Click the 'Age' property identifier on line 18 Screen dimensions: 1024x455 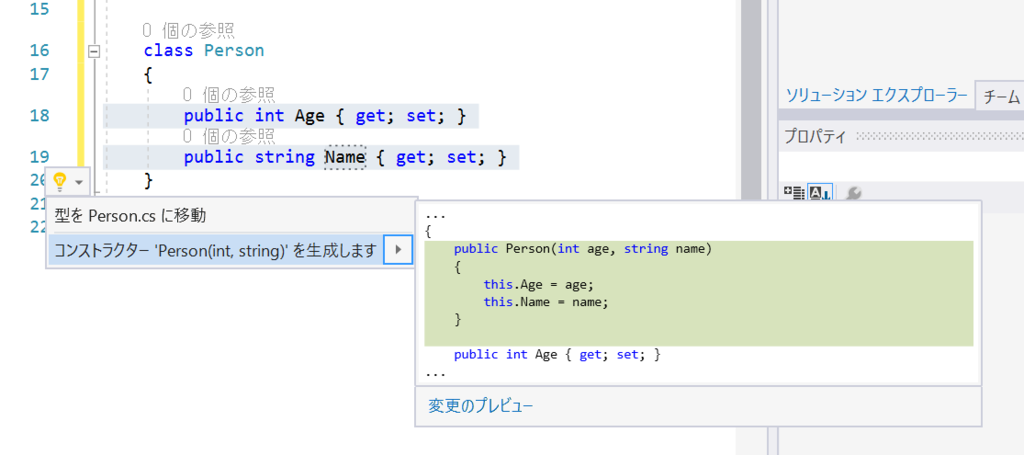pos(310,116)
